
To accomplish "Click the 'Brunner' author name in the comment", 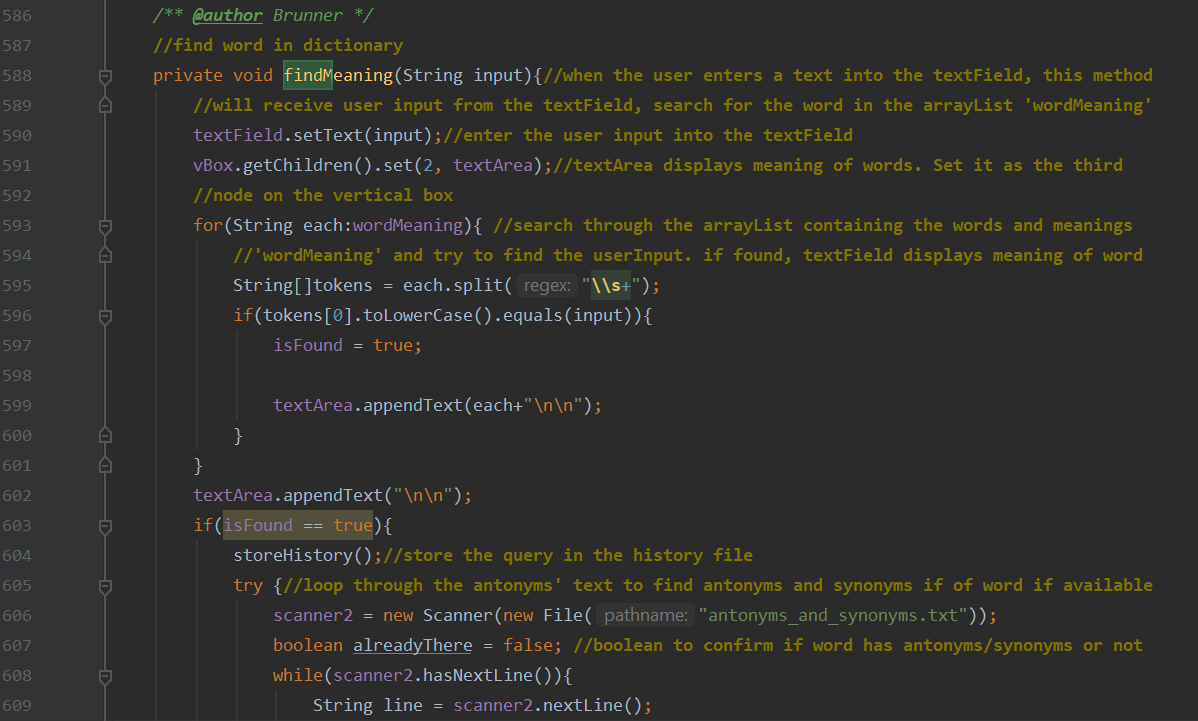I will (x=308, y=15).
